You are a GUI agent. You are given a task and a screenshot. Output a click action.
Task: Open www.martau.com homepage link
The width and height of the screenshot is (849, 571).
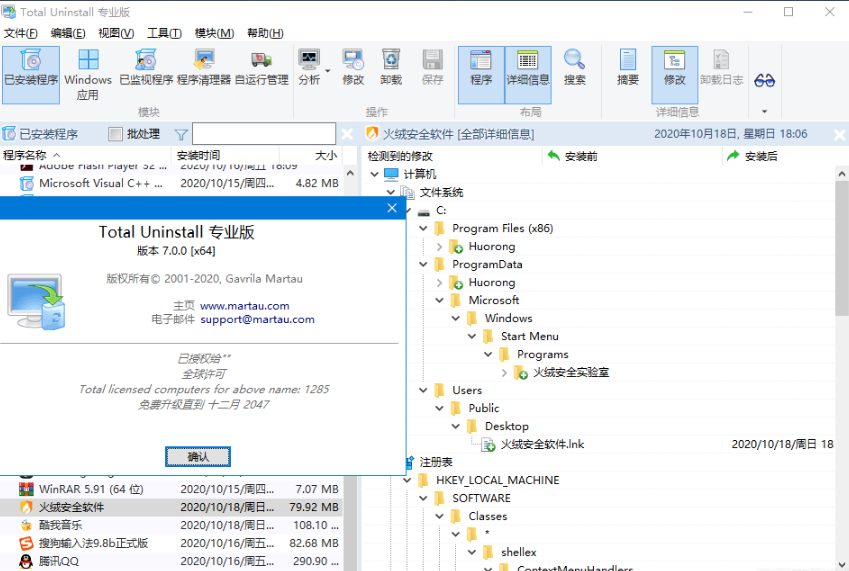[245, 306]
